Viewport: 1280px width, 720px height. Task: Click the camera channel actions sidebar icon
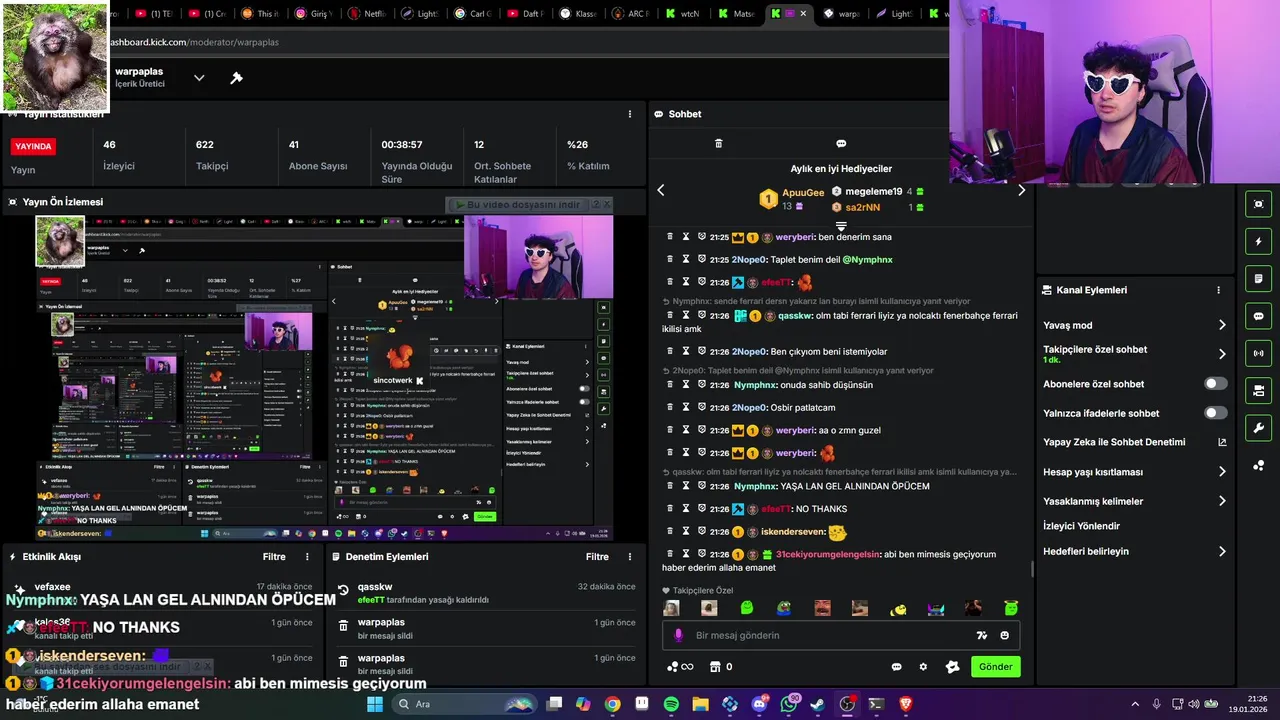point(1258,390)
